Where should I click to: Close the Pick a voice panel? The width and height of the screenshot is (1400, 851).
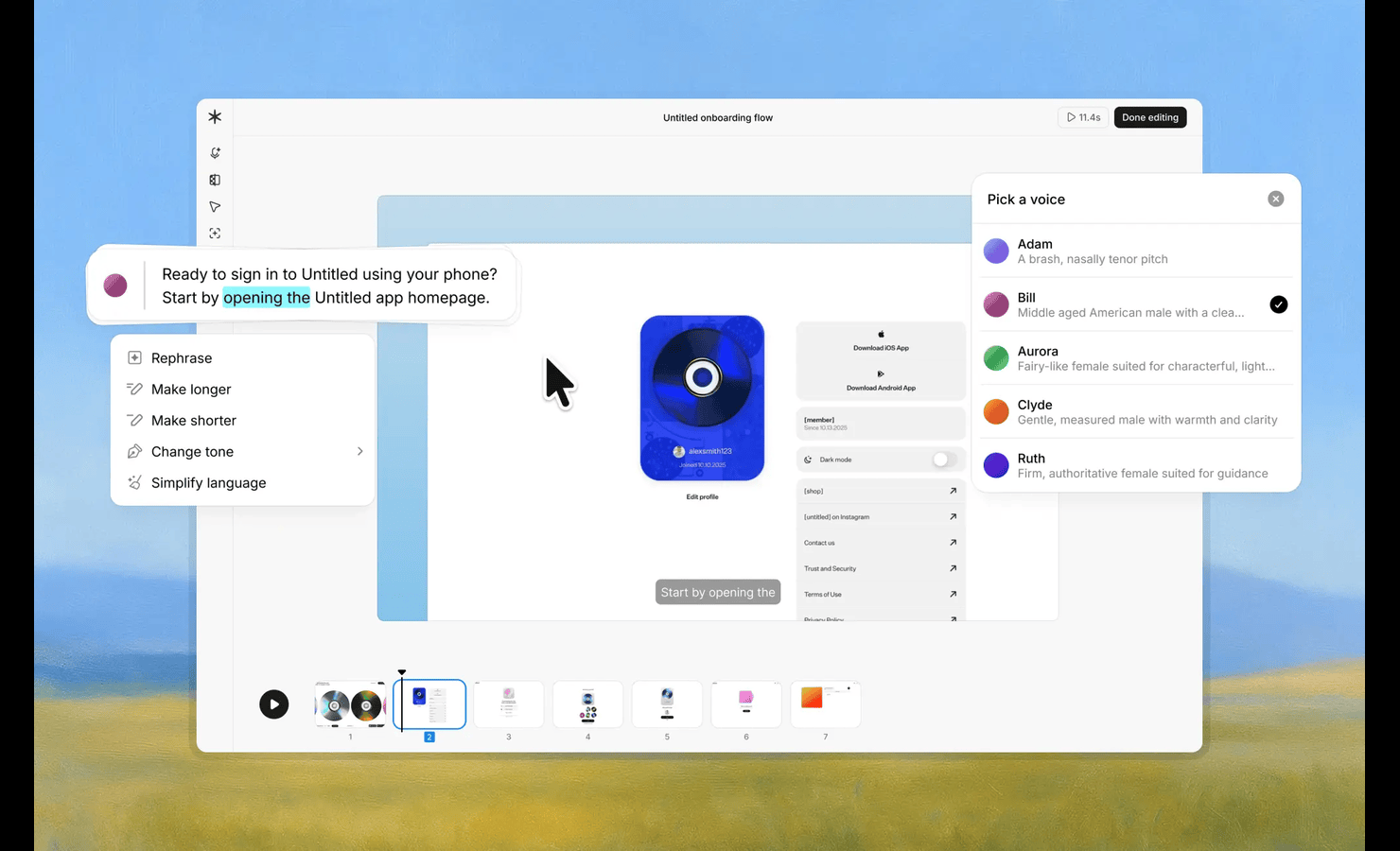click(x=1275, y=199)
